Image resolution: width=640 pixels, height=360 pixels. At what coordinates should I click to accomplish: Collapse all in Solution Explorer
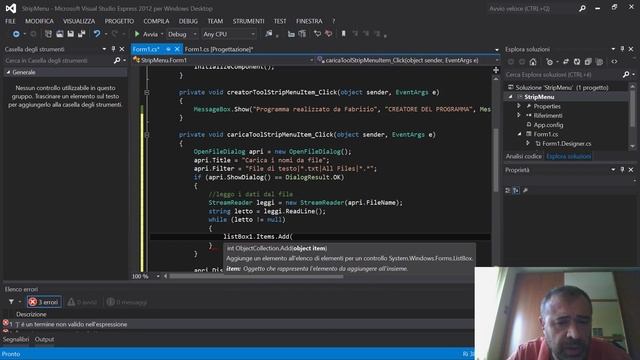tap(588, 62)
